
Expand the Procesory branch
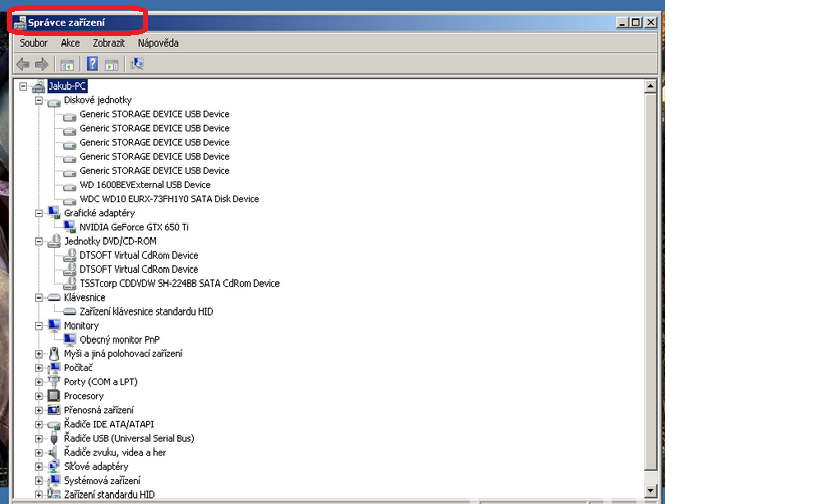[39, 396]
